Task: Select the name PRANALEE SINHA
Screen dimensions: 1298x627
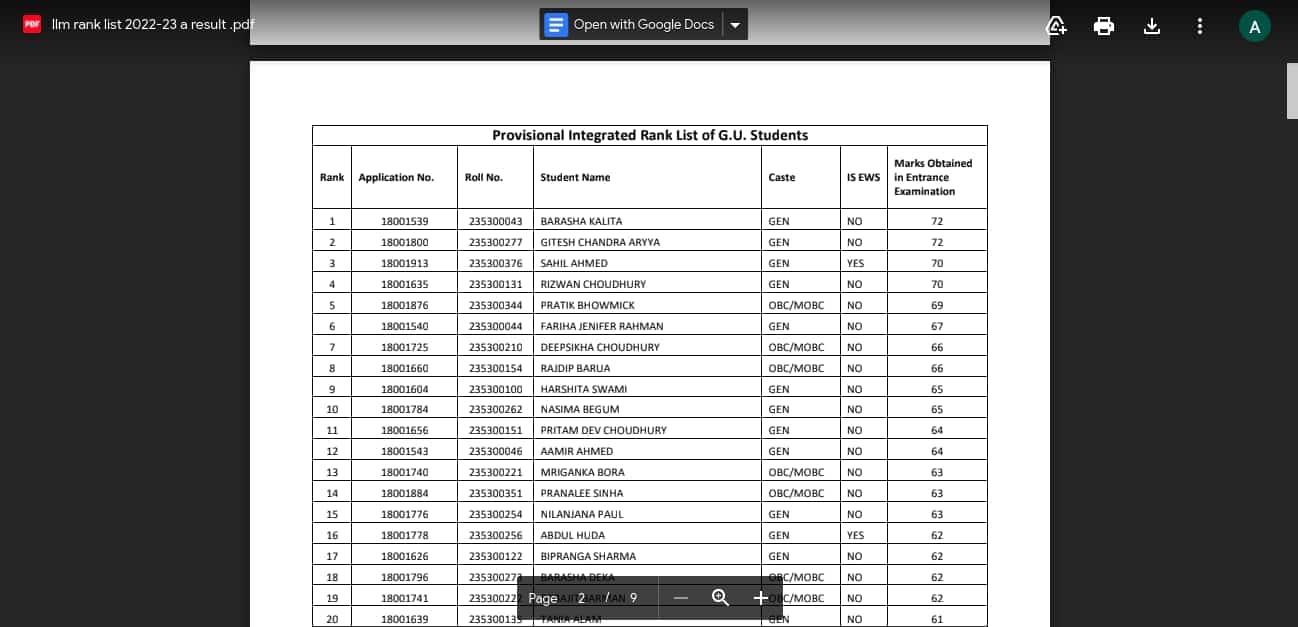Action: [x=581, y=493]
